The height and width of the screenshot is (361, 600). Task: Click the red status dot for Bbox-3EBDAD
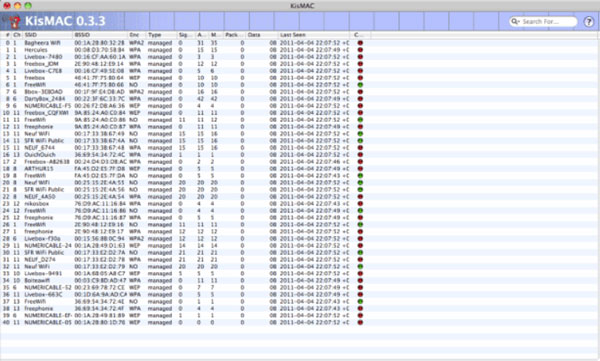click(360, 92)
